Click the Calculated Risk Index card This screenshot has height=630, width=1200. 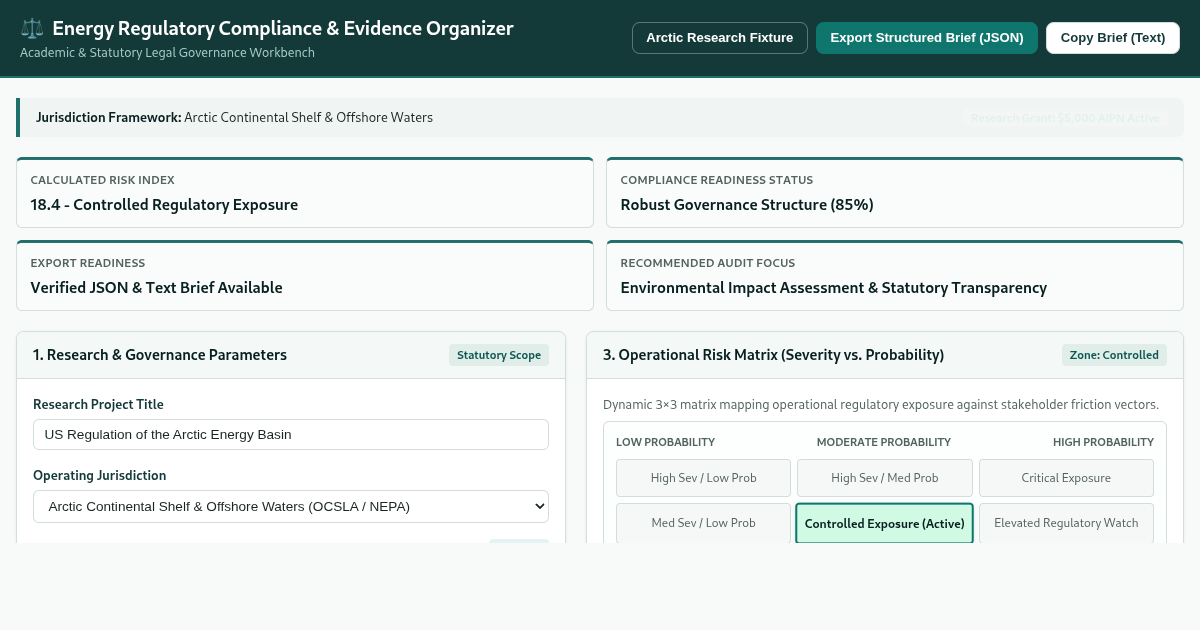[305, 192]
